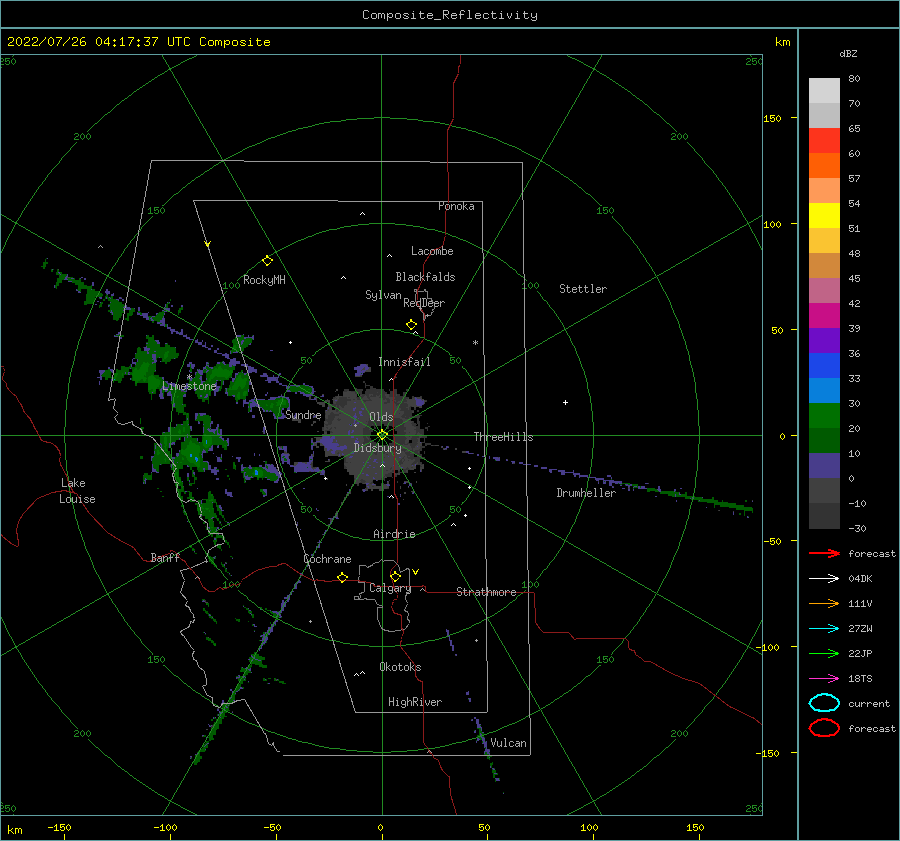
Task: Click the dBZ legend heading
Action: coord(848,53)
